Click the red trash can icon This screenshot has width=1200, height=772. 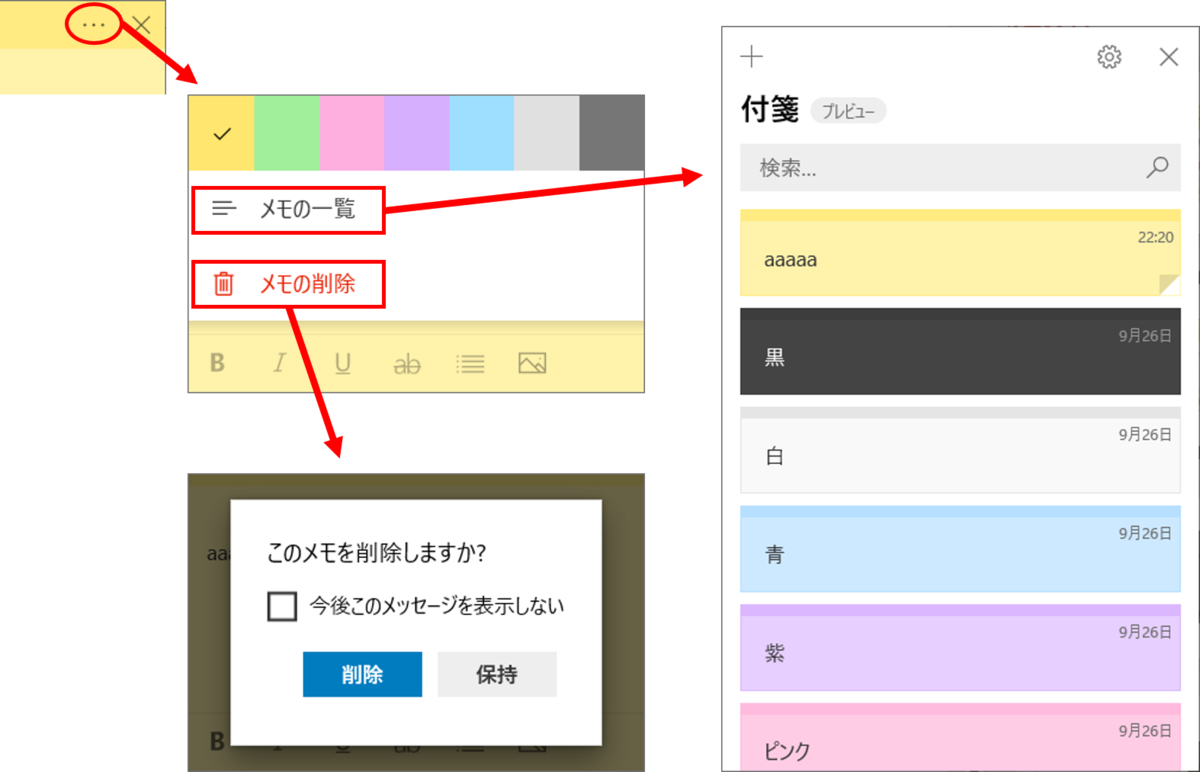(224, 284)
